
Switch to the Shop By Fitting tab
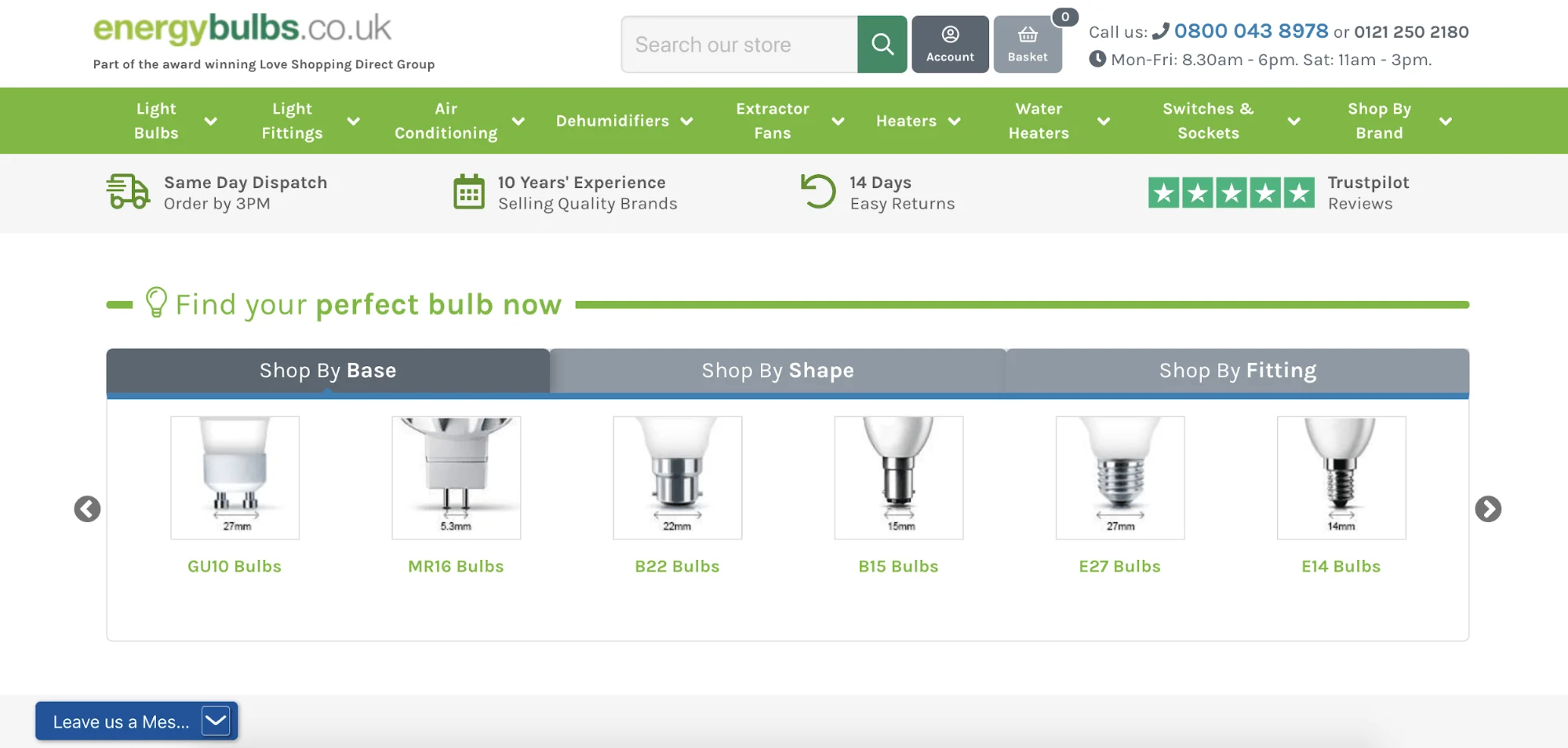(x=1238, y=370)
